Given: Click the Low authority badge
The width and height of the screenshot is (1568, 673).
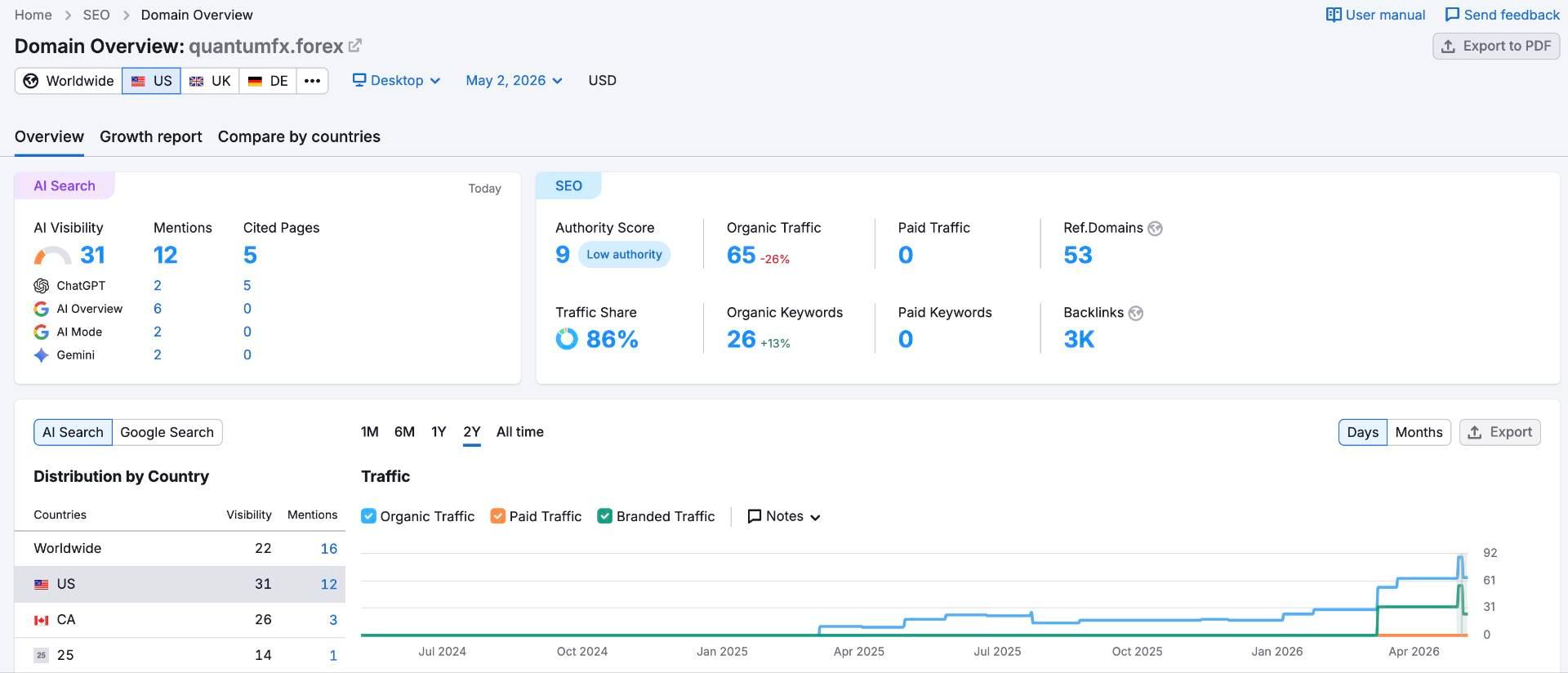Looking at the screenshot, I should (624, 255).
